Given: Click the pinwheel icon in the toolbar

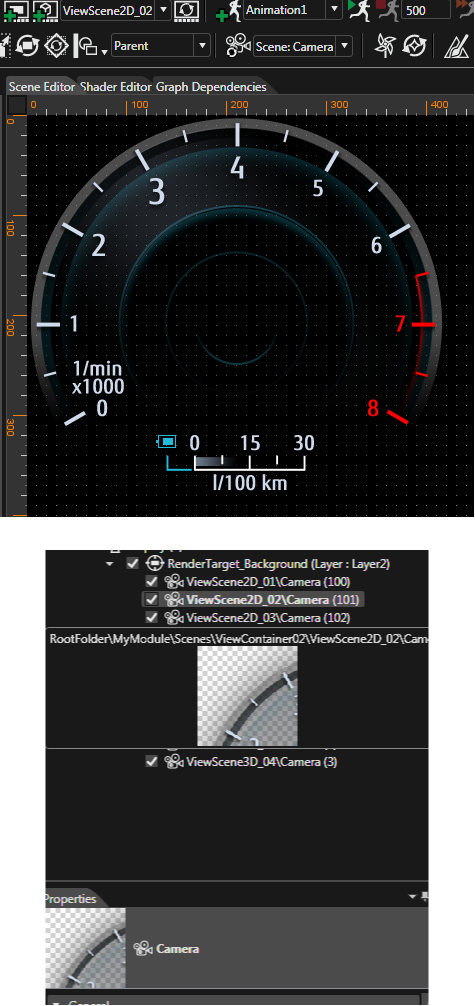Looking at the screenshot, I should coord(384,46).
